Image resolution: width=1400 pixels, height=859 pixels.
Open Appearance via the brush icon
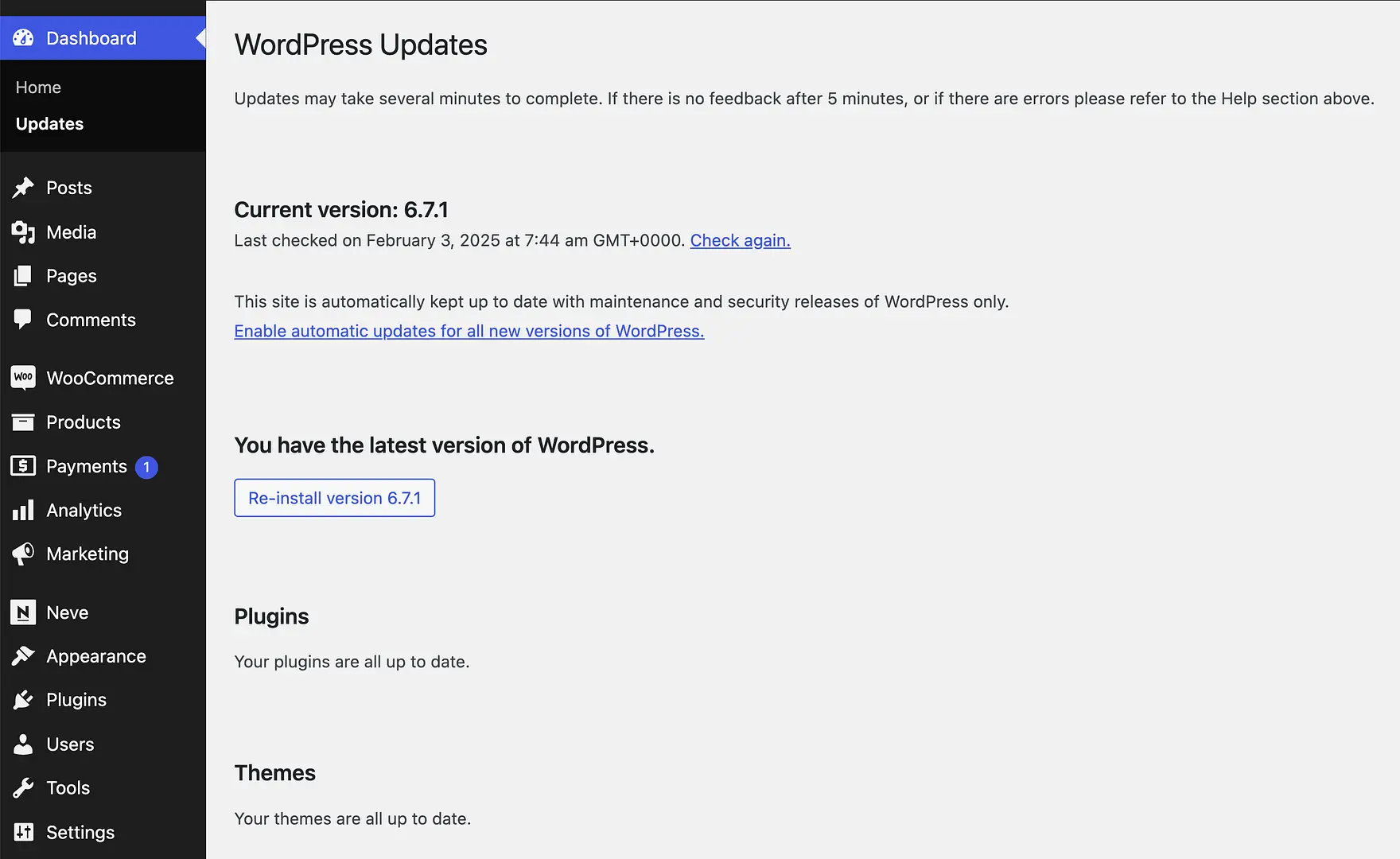point(23,656)
